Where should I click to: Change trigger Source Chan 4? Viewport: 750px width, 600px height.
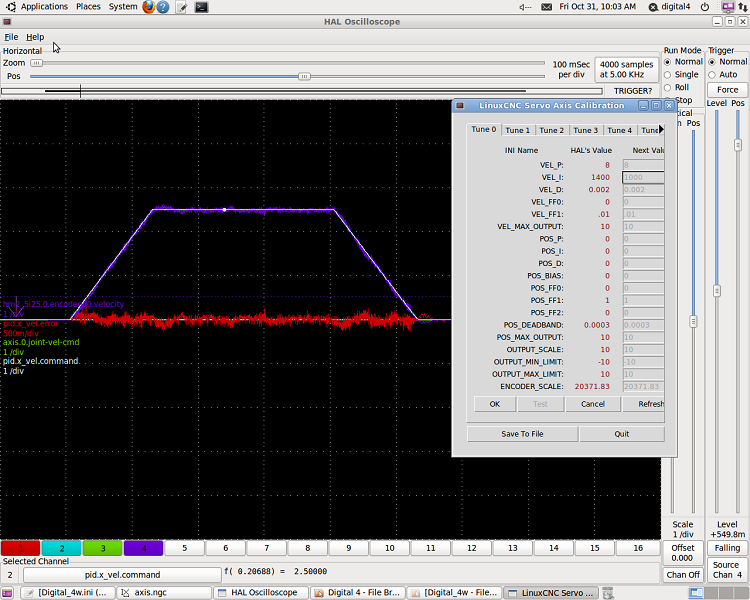click(x=727, y=570)
